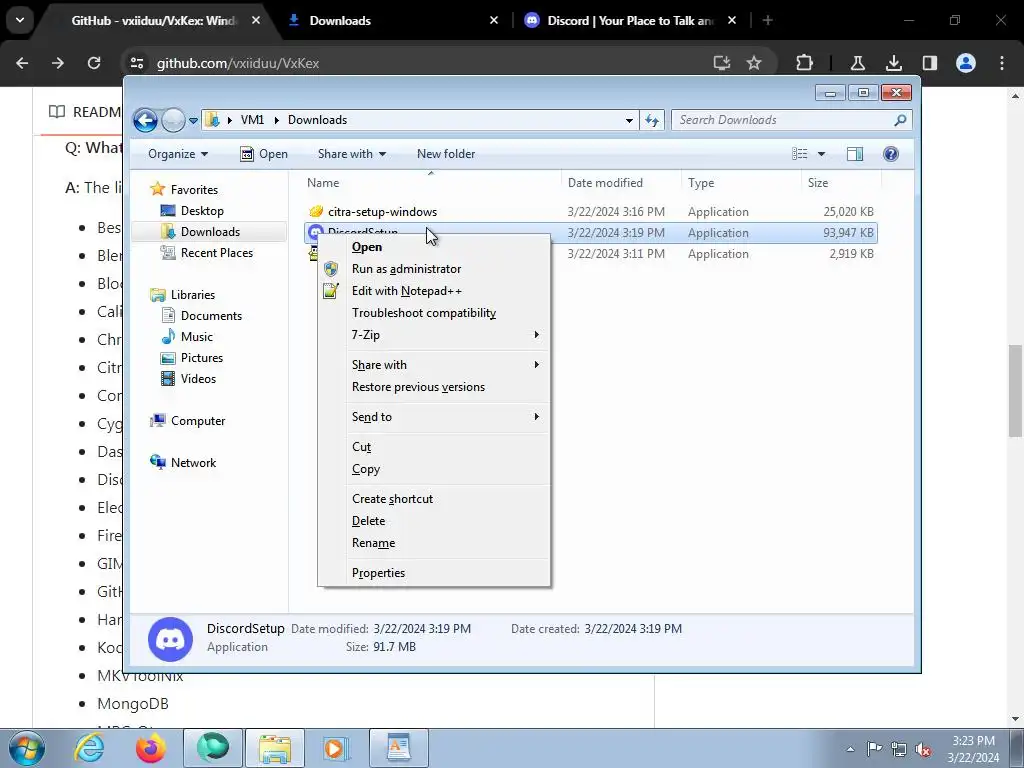Open the browser downloads icon
Viewport: 1024px width, 768px height.
[x=894, y=63]
